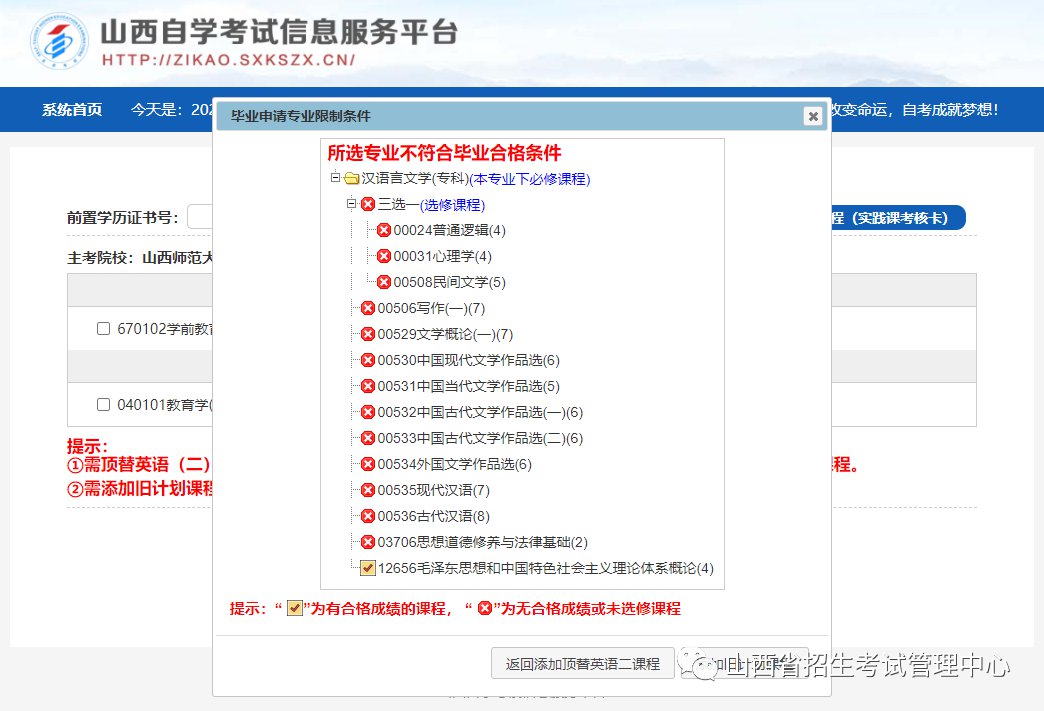The image size is (1044, 711).
Task: Check the 040101教育学 checkbox
Action: pos(103,404)
